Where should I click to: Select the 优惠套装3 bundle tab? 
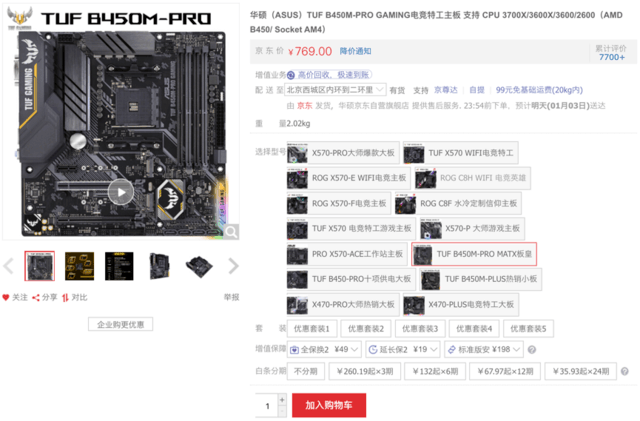[x=420, y=329]
